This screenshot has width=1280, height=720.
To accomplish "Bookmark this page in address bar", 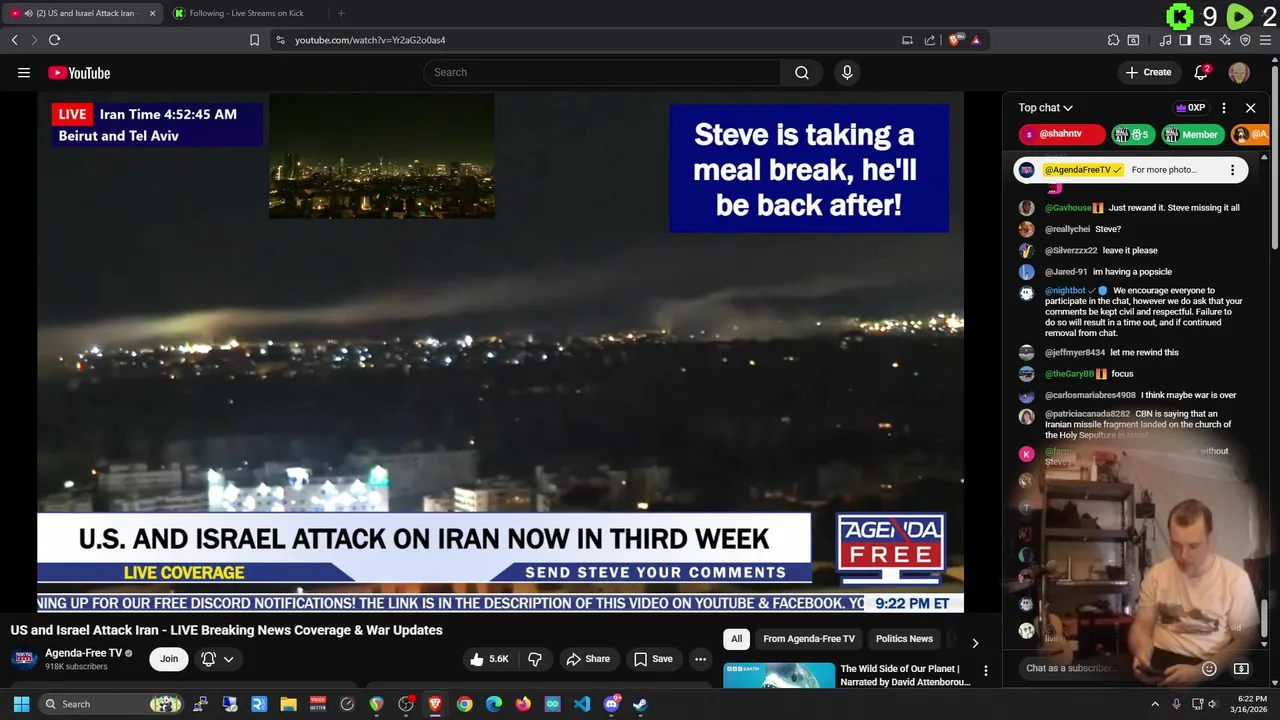I will pyautogui.click(x=254, y=40).
